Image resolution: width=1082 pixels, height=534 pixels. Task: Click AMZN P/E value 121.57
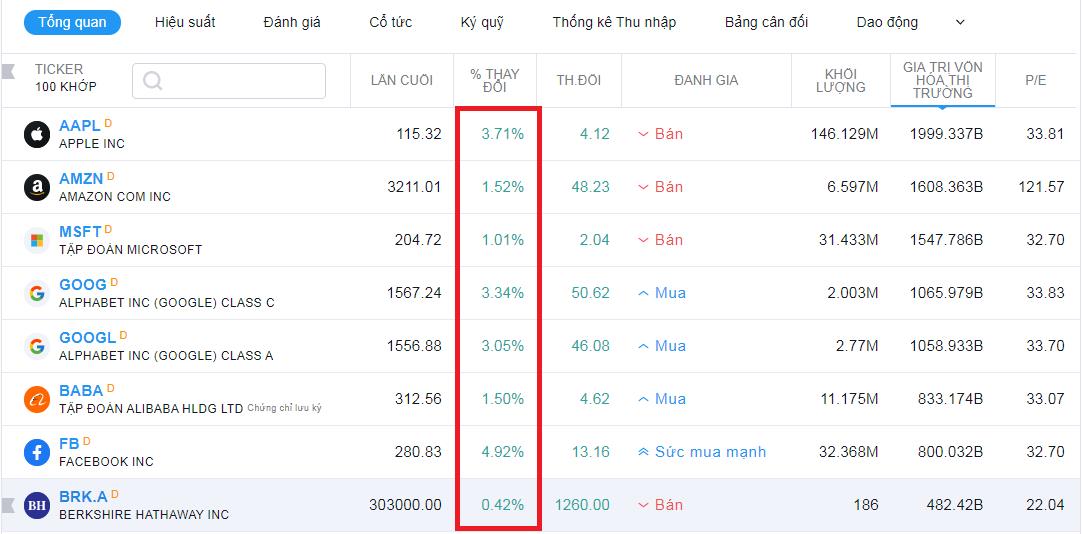pos(1041,187)
